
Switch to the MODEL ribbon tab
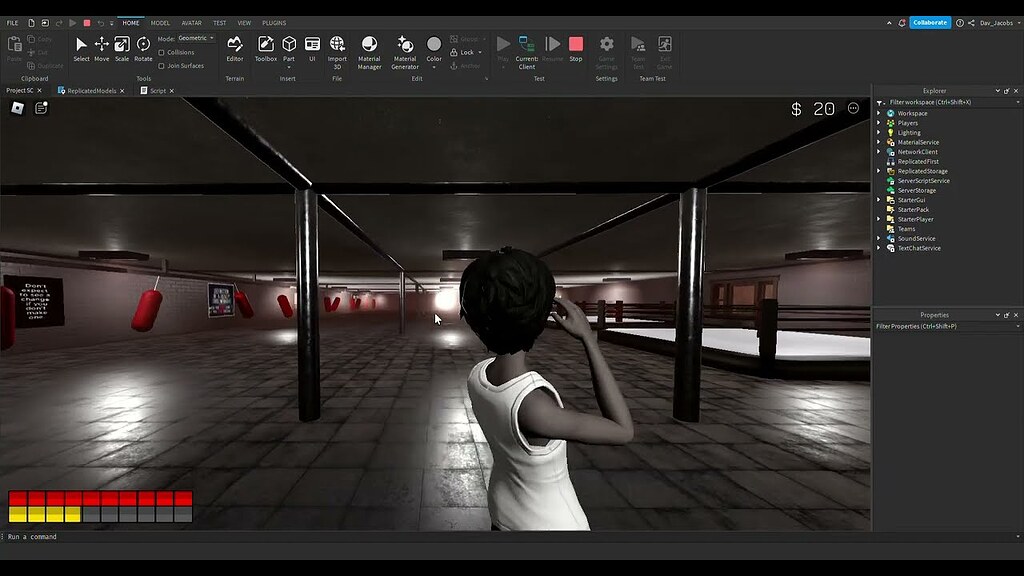(159, 22)
